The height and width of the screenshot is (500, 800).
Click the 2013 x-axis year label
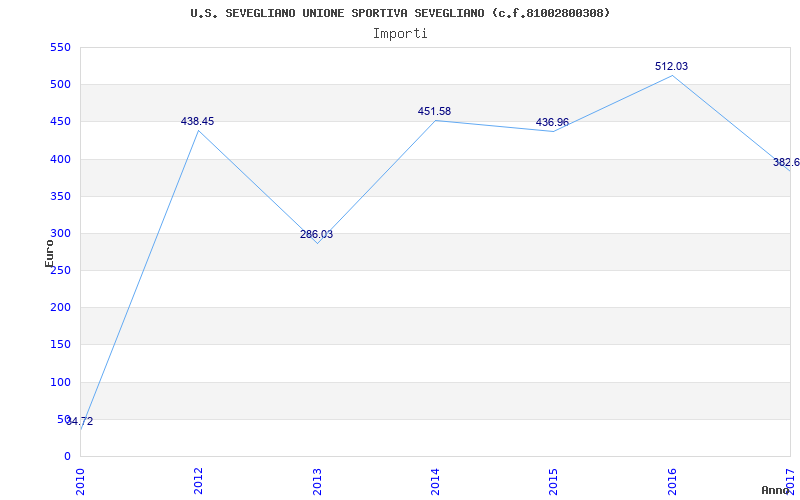pos(317,482)
